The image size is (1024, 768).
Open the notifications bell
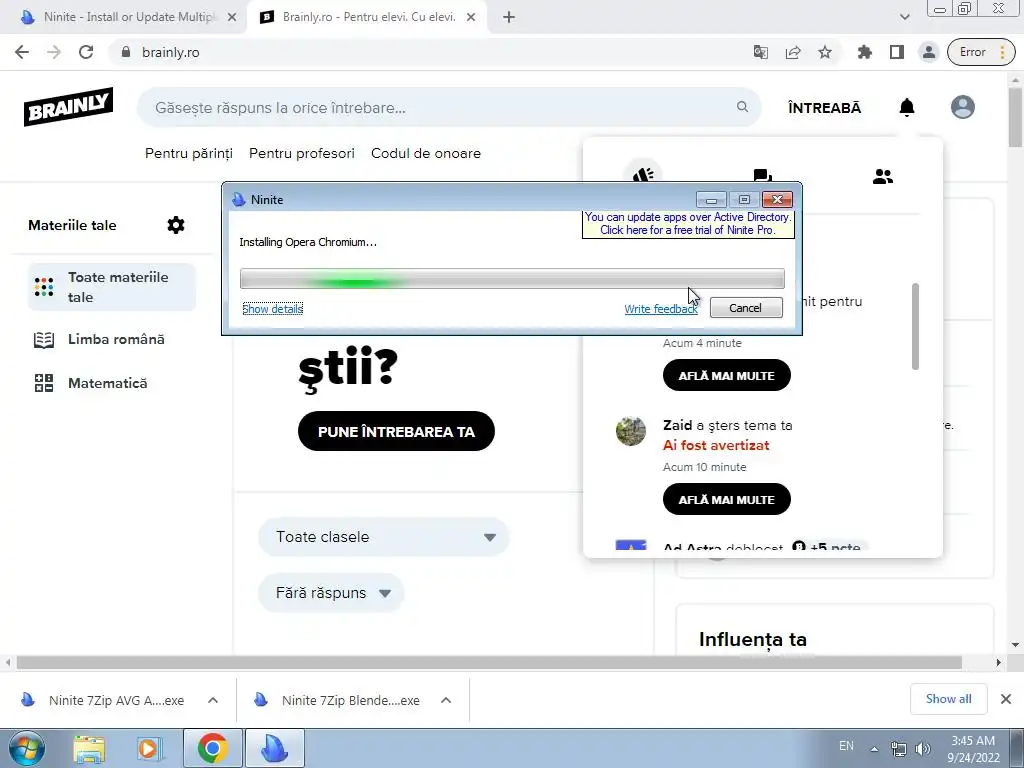pyautogui.click(x=906, y=107)
